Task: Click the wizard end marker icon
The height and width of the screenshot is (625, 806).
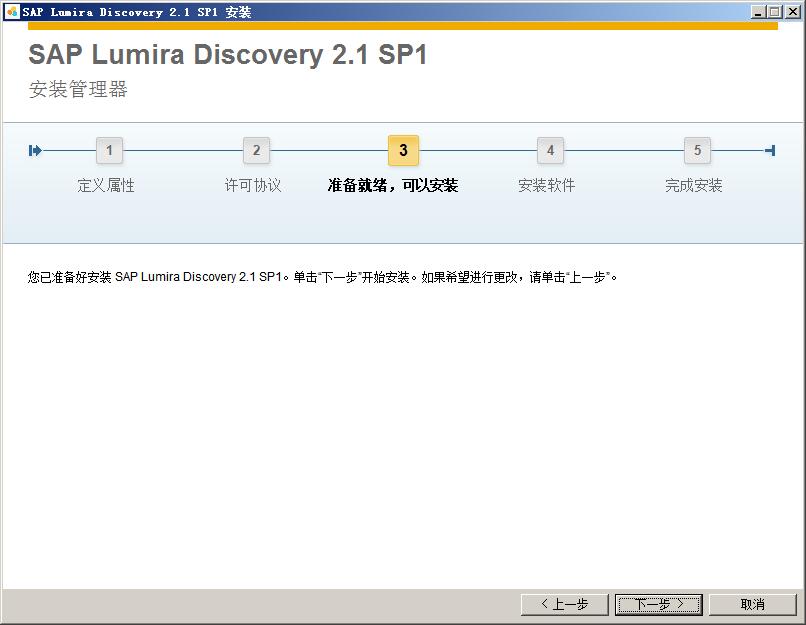Action: pos(770,151)
